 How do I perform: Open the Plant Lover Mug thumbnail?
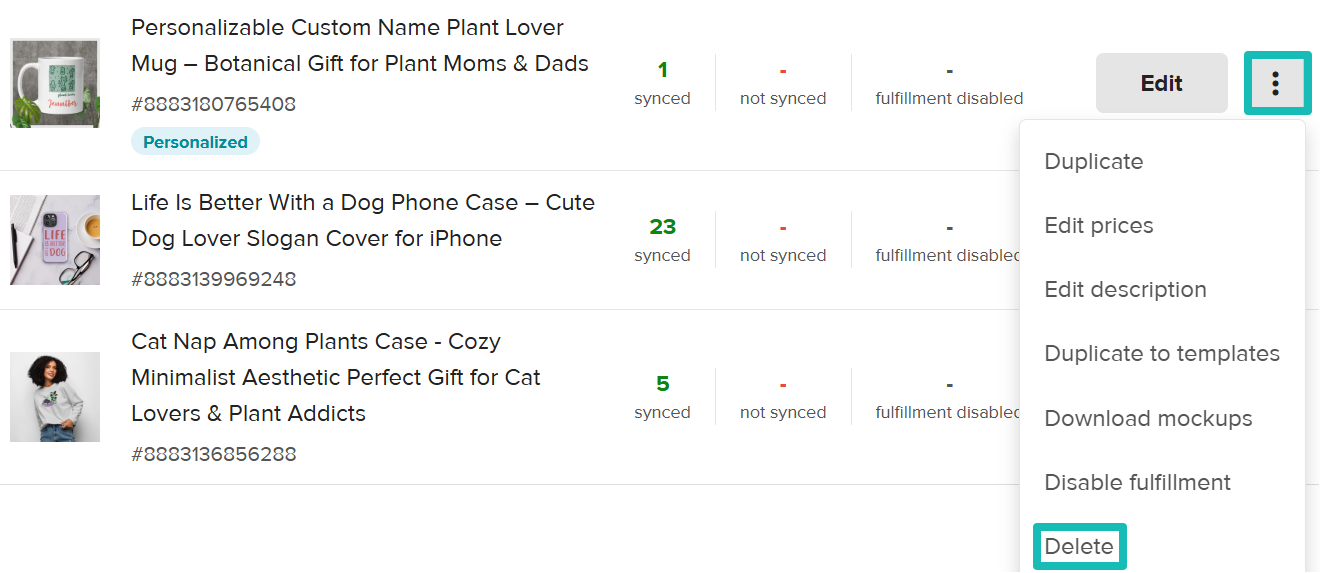(x=55, y=83)
